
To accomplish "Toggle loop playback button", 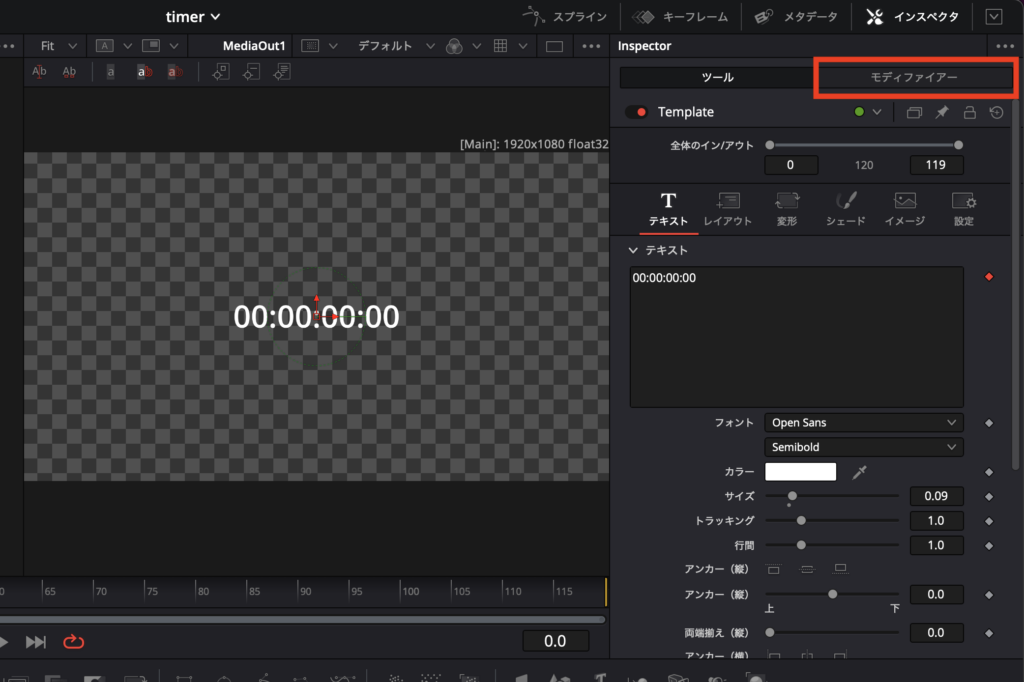I will pyautogui.click(x=74, y=642).
